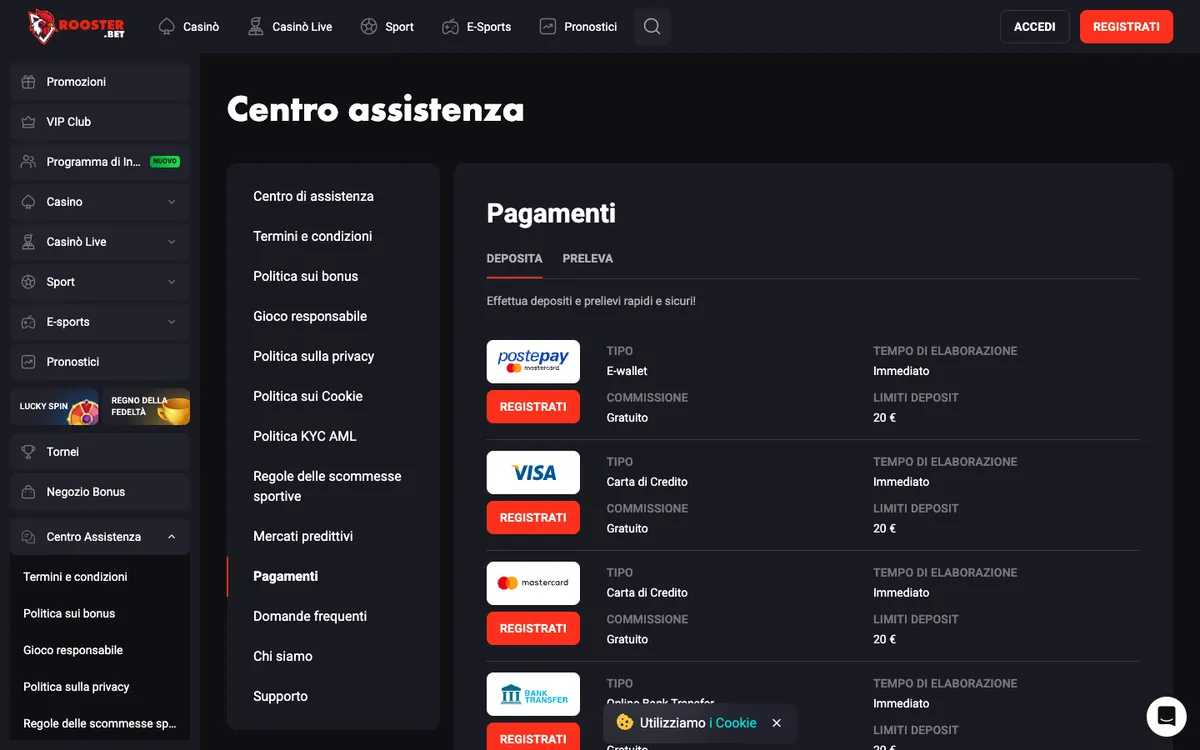
Task: Click the sidebar Sport ball icon
Action: point(28,282)
